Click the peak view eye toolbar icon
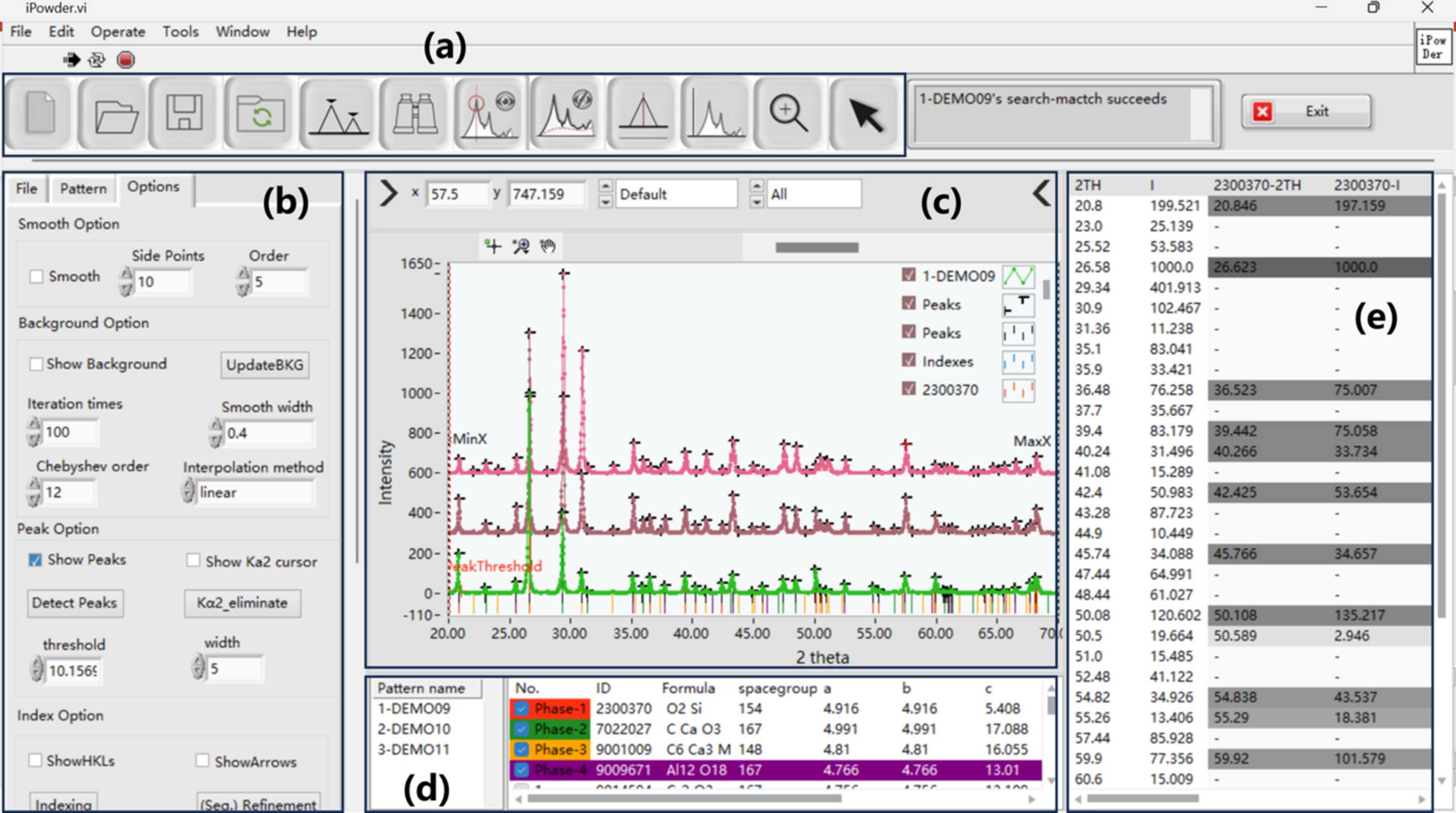Screen dimensions: 1456x813 tap(490, 113)
